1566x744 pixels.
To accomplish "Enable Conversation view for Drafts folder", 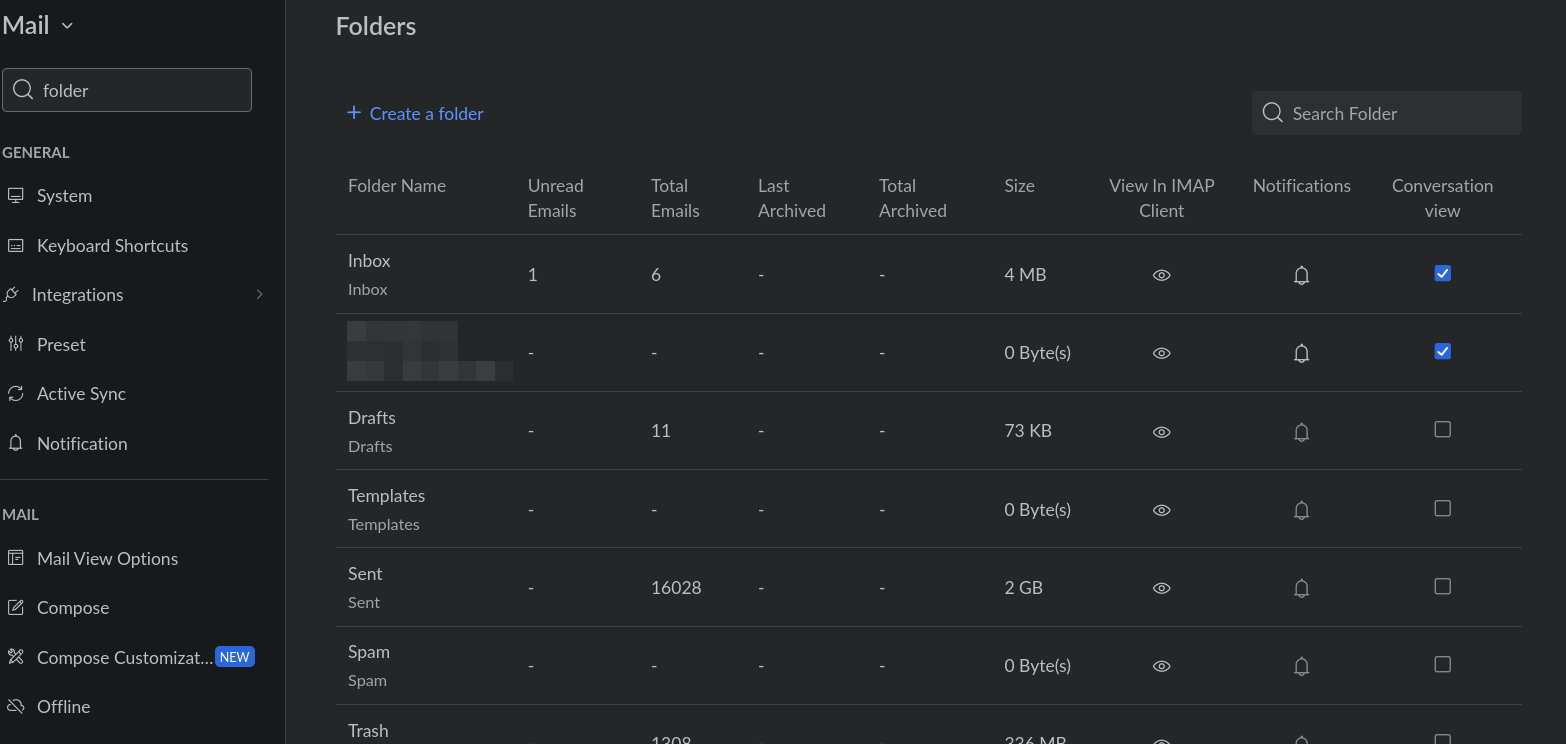I will tap(1442, 430).
